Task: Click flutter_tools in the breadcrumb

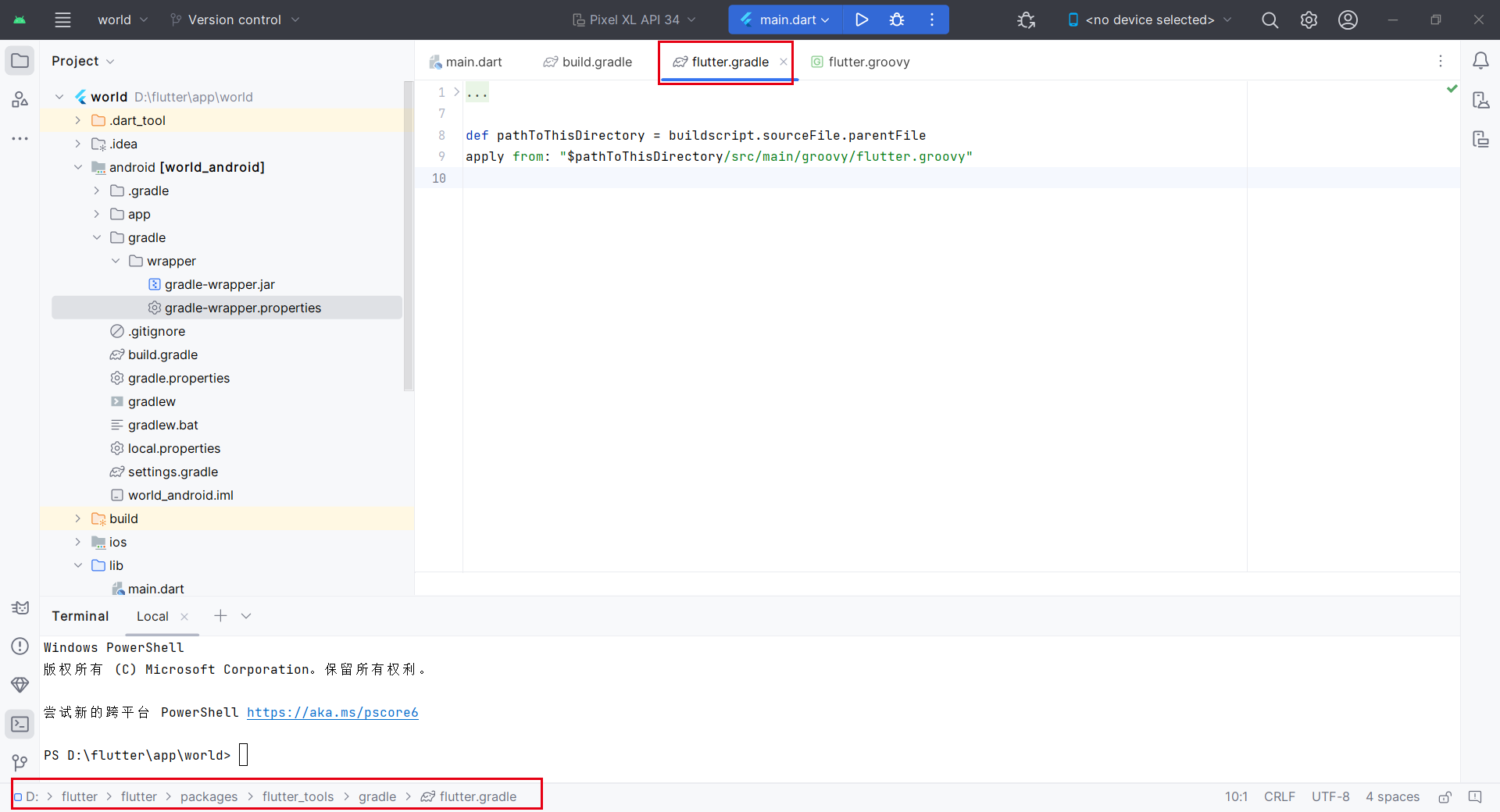Action: tap(298, 796)
